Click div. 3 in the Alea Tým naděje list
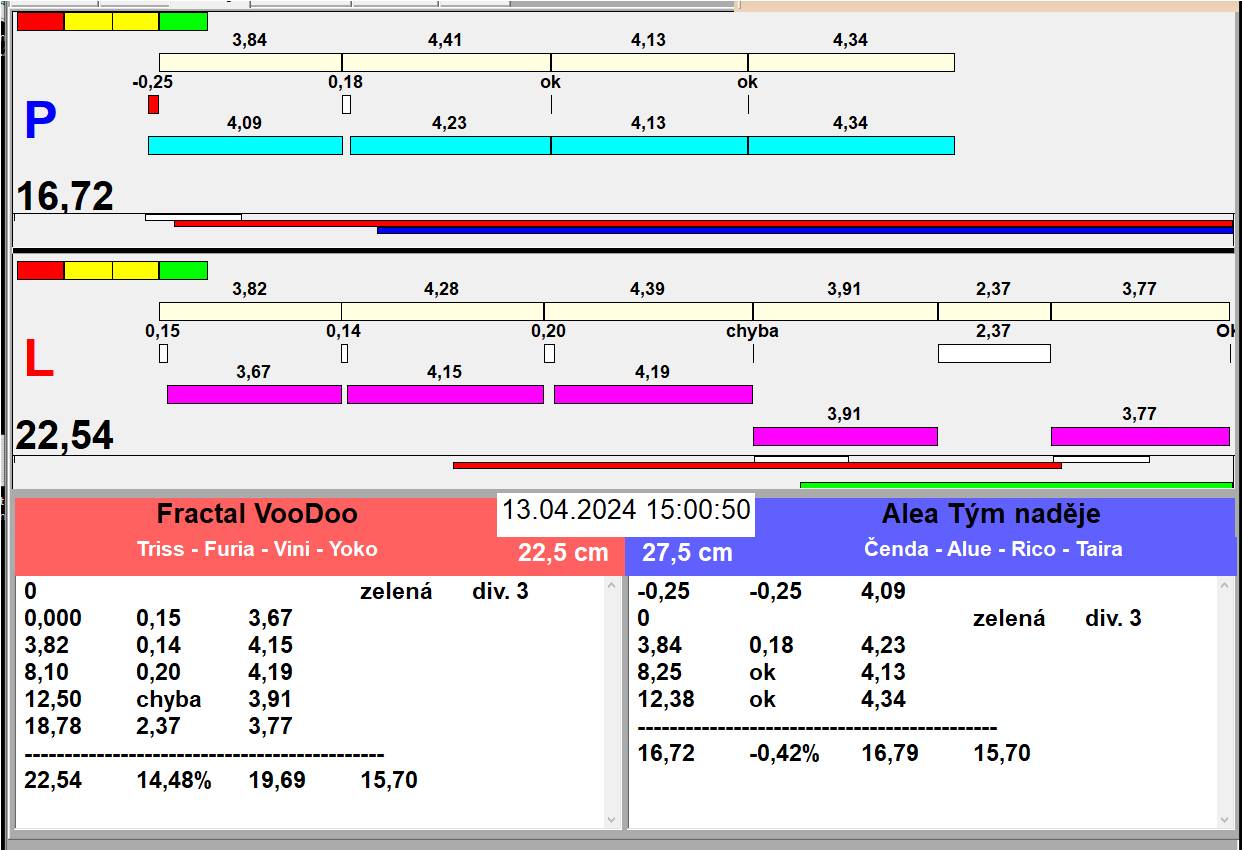The image size is (1242, 850). [x=1113, y=619]
